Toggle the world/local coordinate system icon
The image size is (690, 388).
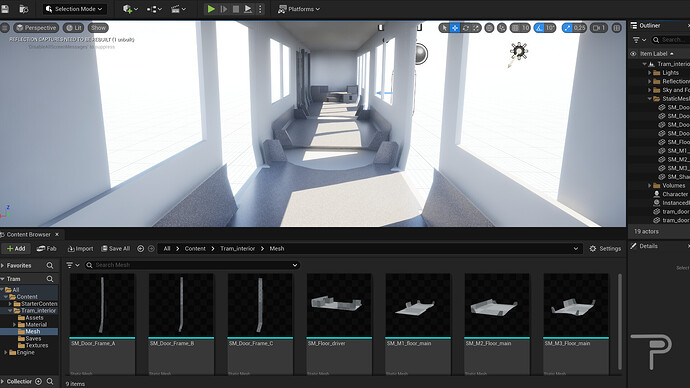(489, 28)
